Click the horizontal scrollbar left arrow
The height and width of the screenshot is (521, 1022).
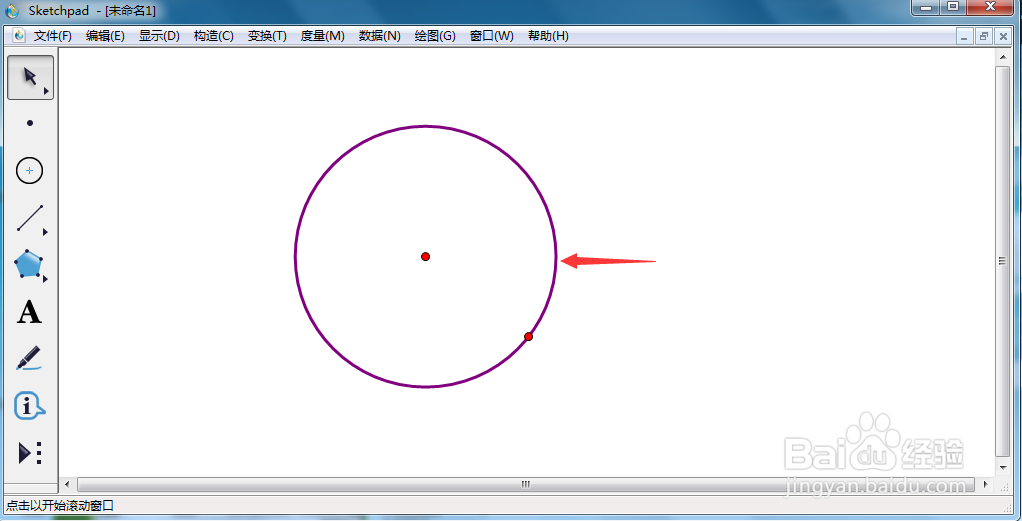[67, 484]
